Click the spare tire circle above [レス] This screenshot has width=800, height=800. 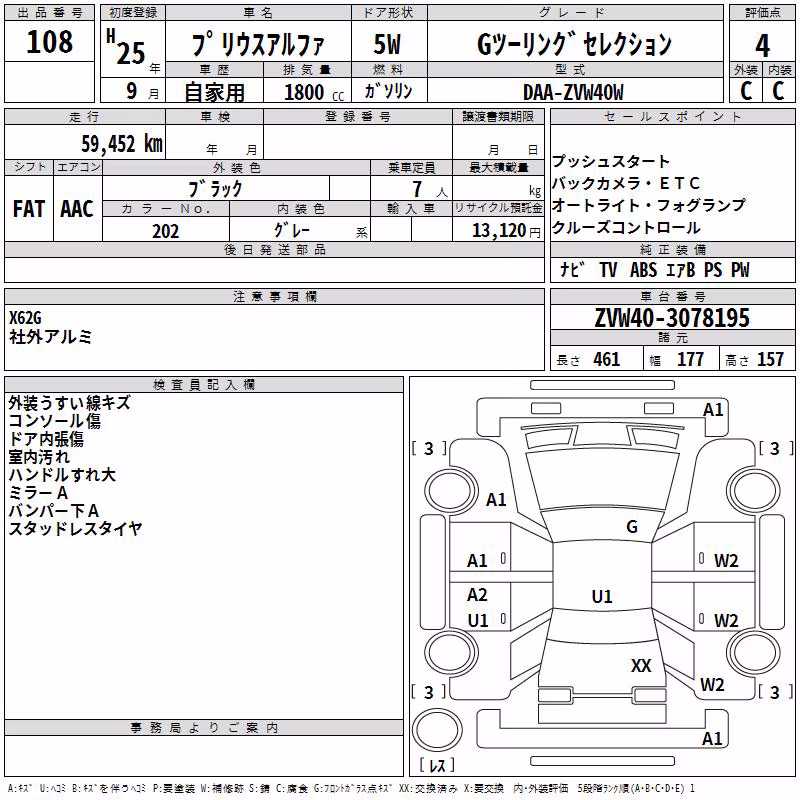[x=437, y=729]
